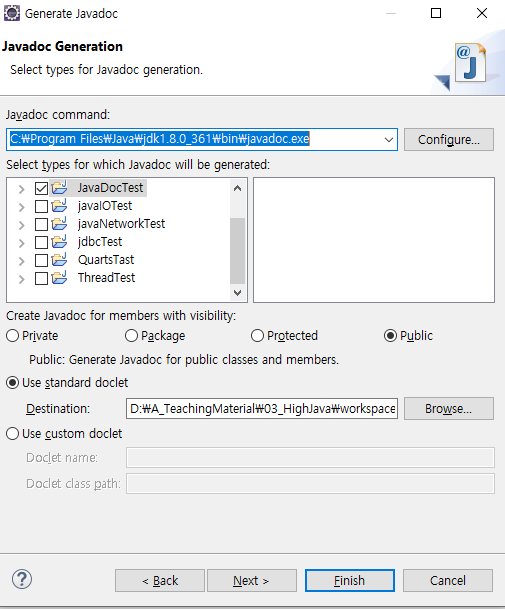
Task: Maximize the Generate Javadoc window
Action: tap(436, 13)
